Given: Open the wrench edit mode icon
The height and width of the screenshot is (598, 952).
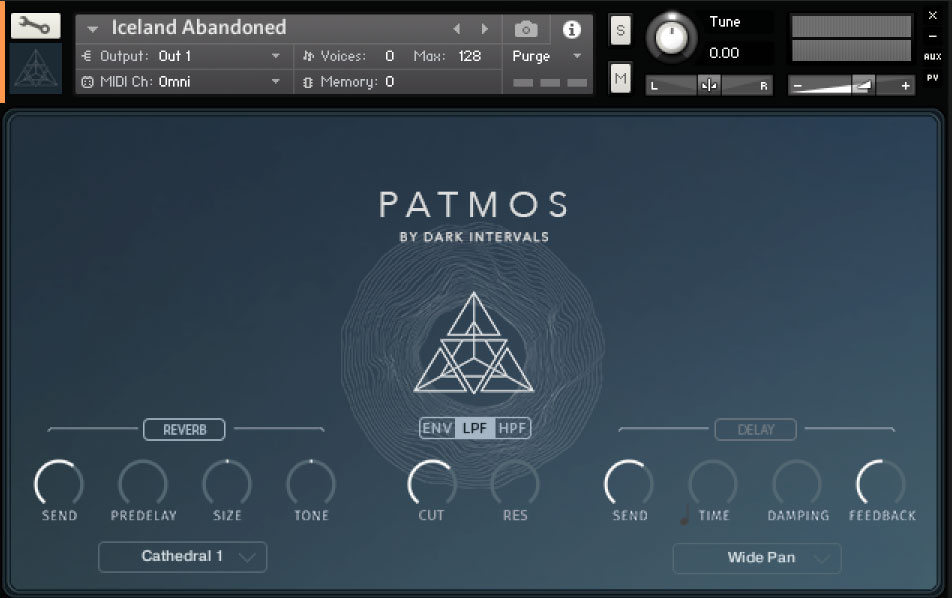Looking at the screenshot, I should click(x=35, y=25).
